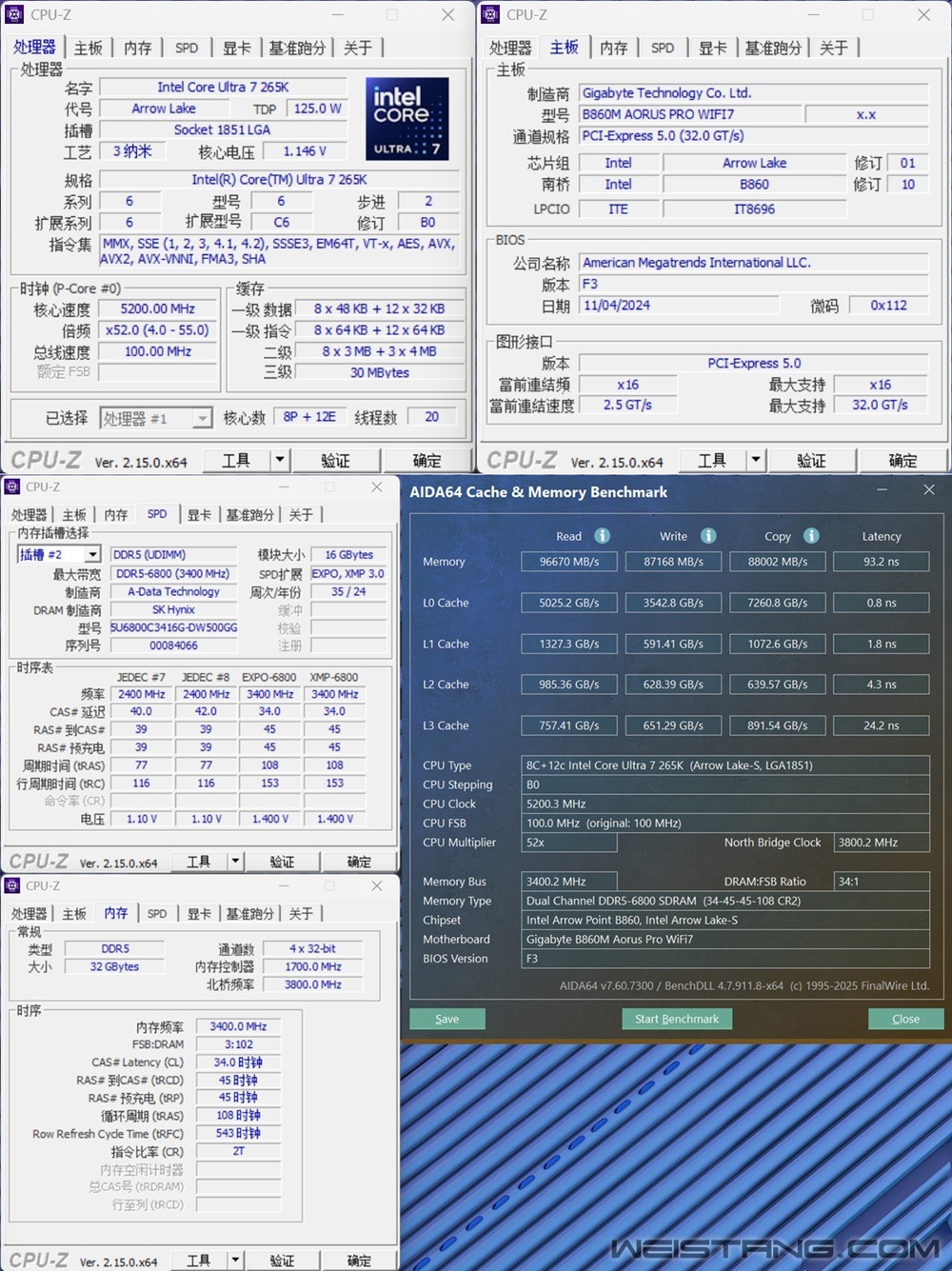Image resolution: width=952 pixels, height=1271 pixels.
Task: Close the AIDA64 benchmark window with its X
Action: pos(929,489)
